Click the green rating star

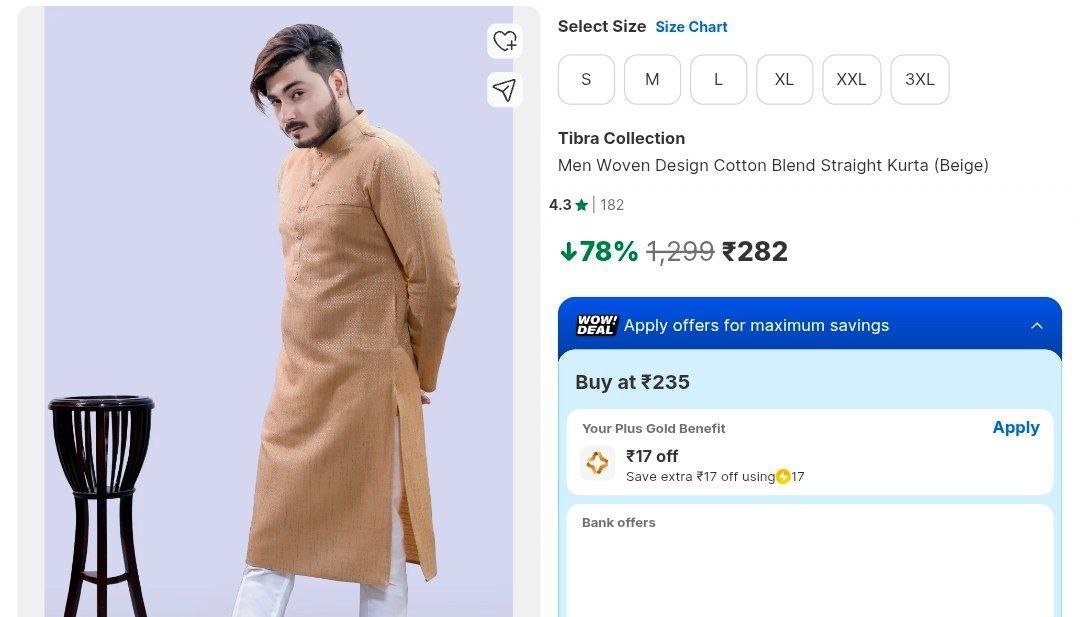582,205
